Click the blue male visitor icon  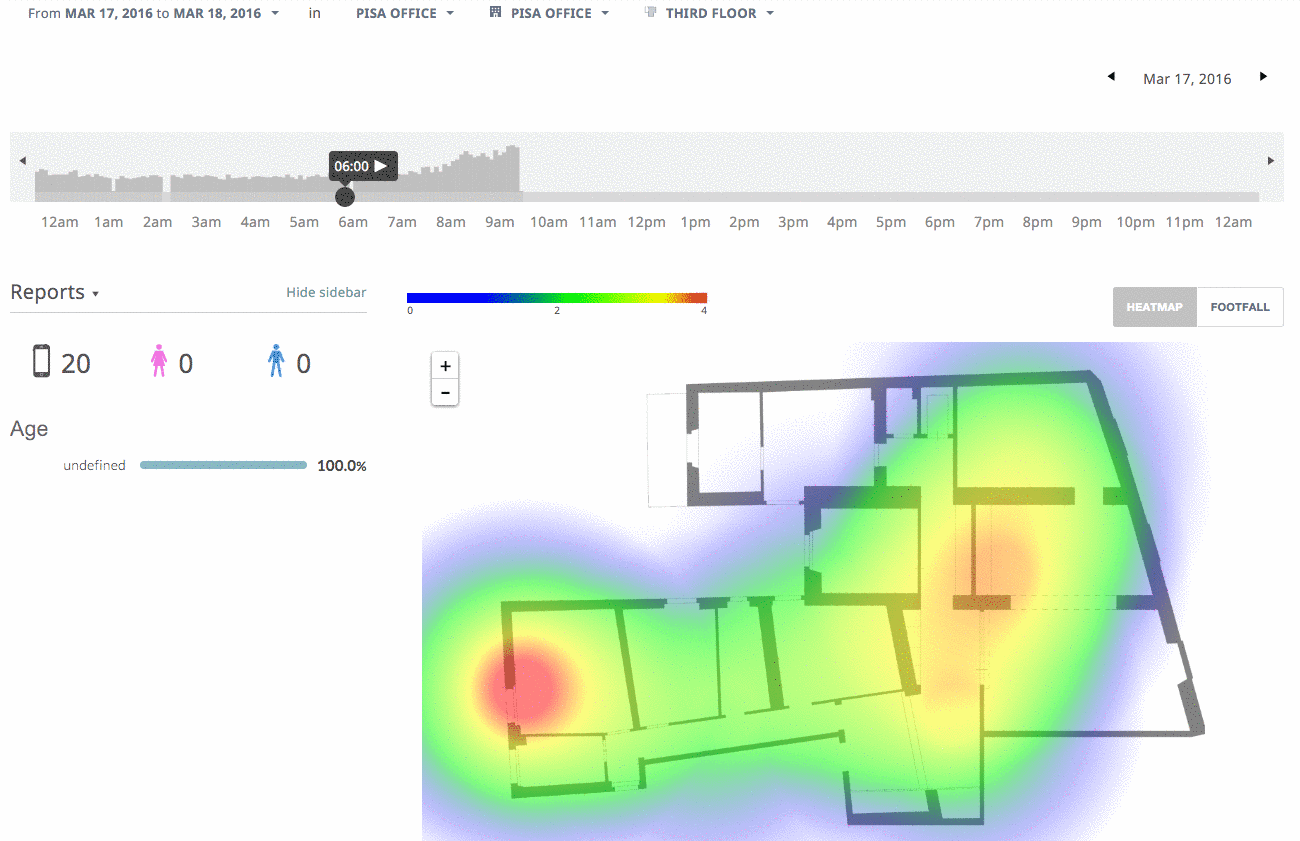(276, 362)
